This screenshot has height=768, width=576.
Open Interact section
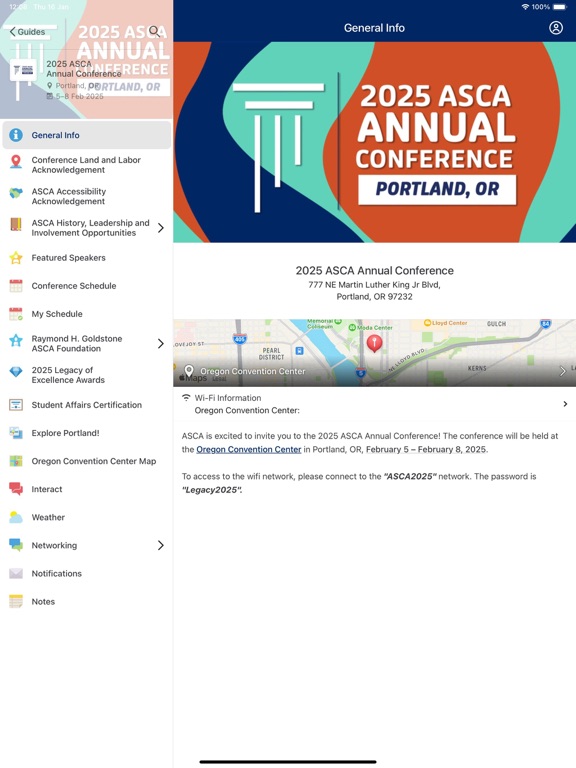(87, 489)
